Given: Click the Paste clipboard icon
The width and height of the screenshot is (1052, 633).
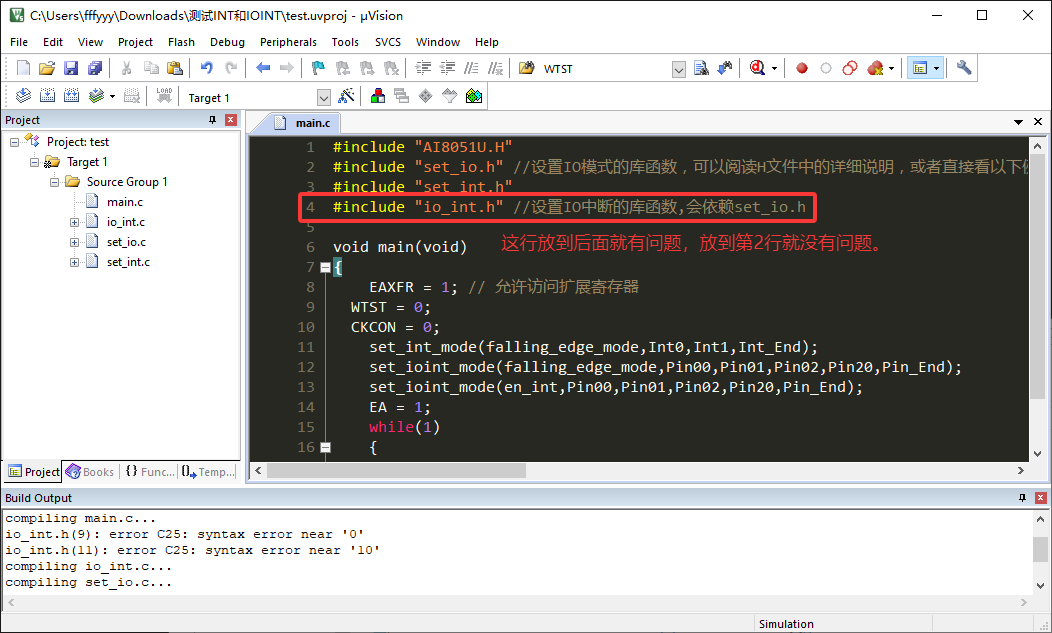Looking at the screenshot, I should click(x=174, y=68).
